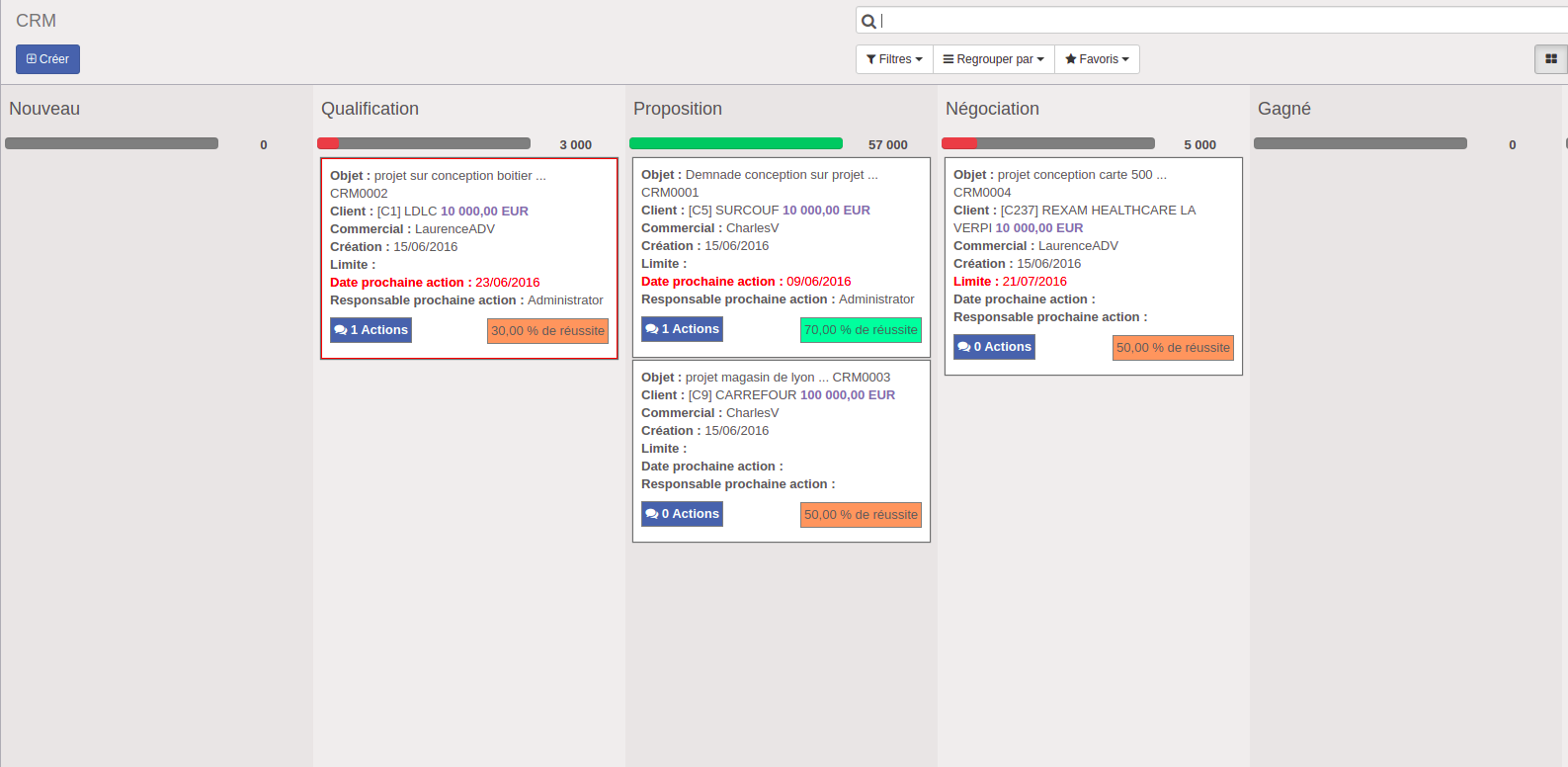Click the [C9] CARREFOUR client line
This screenshot has height=767, width=1568.
(768, 395)
